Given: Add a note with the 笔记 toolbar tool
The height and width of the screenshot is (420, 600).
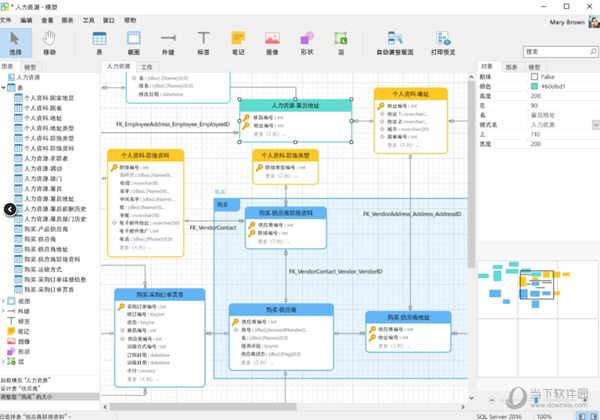Looking at the screenshot, I should pyautogui.click(x=238, y=43).
